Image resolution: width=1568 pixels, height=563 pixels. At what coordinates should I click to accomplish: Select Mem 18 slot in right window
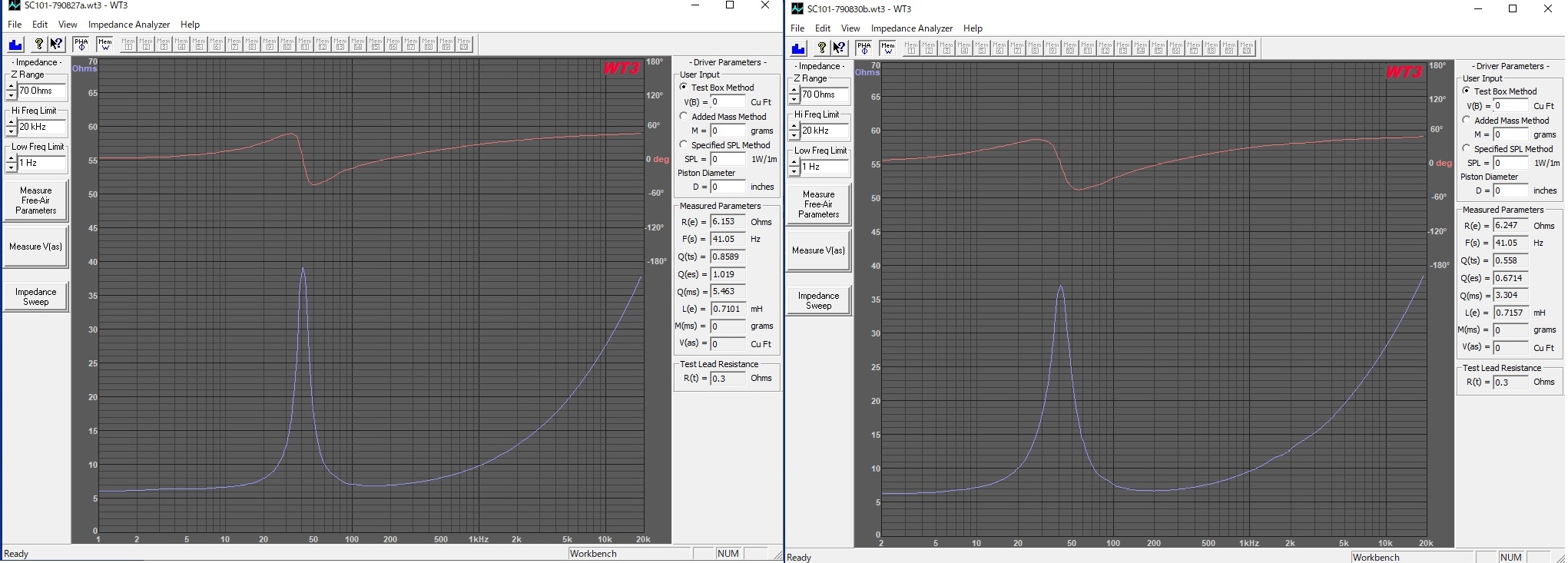click(x=1212, y=48)
